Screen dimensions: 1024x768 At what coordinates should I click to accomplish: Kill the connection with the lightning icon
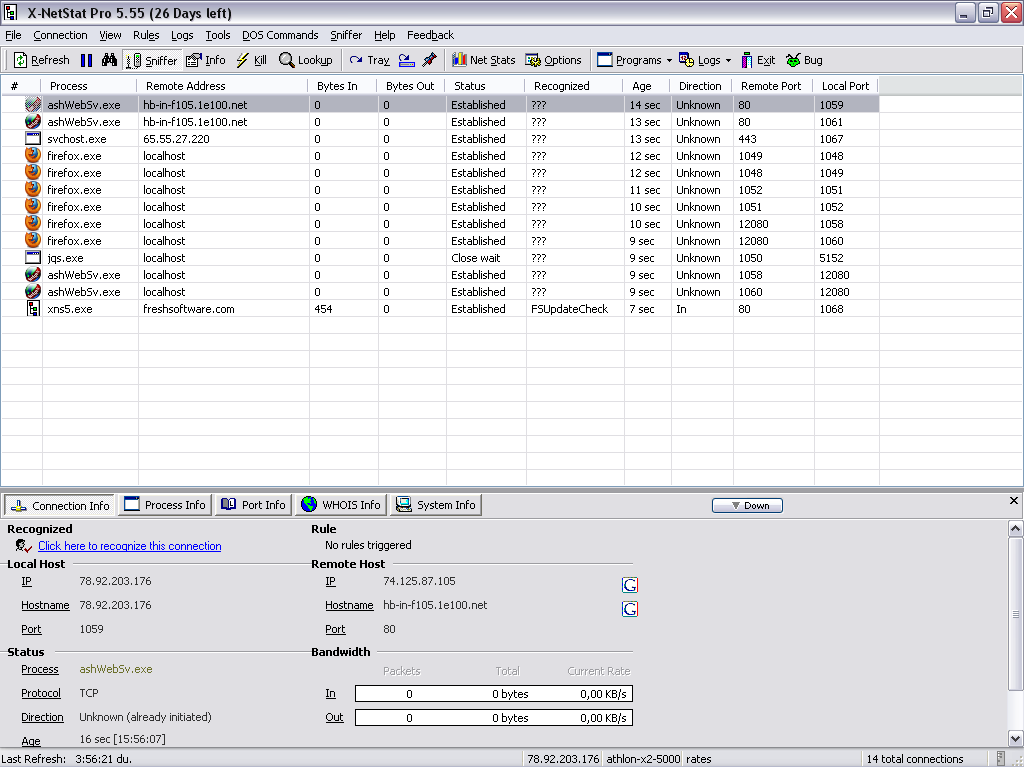(251, 60)
